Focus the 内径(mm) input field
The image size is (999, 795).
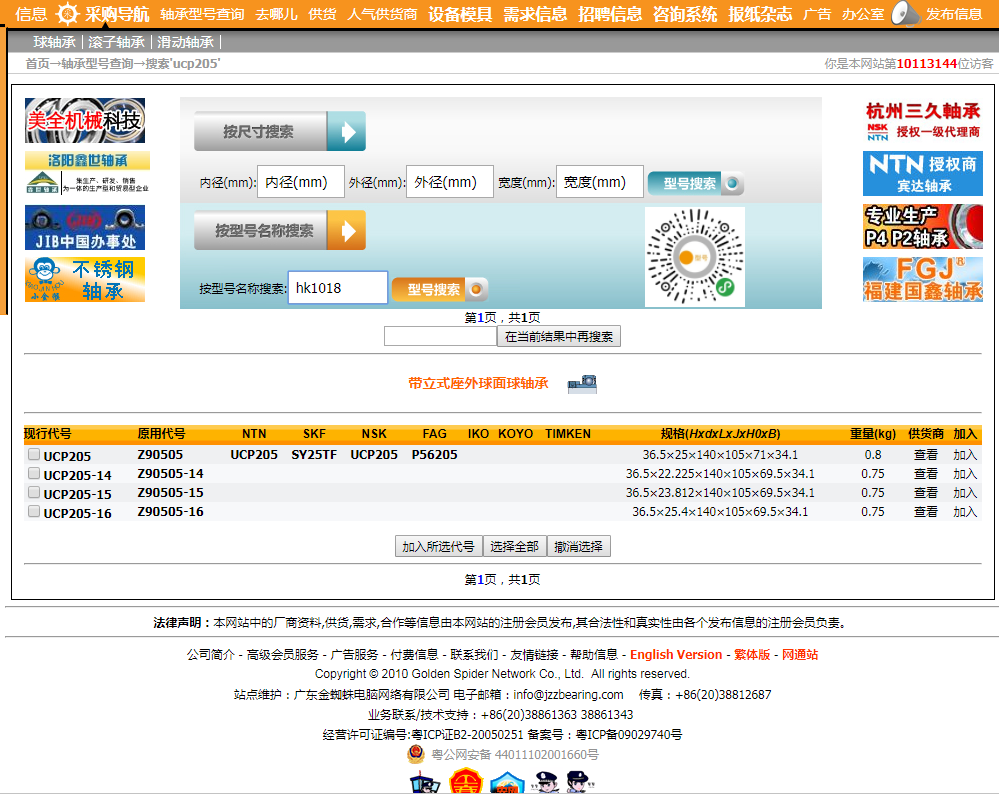click(301, 182)
